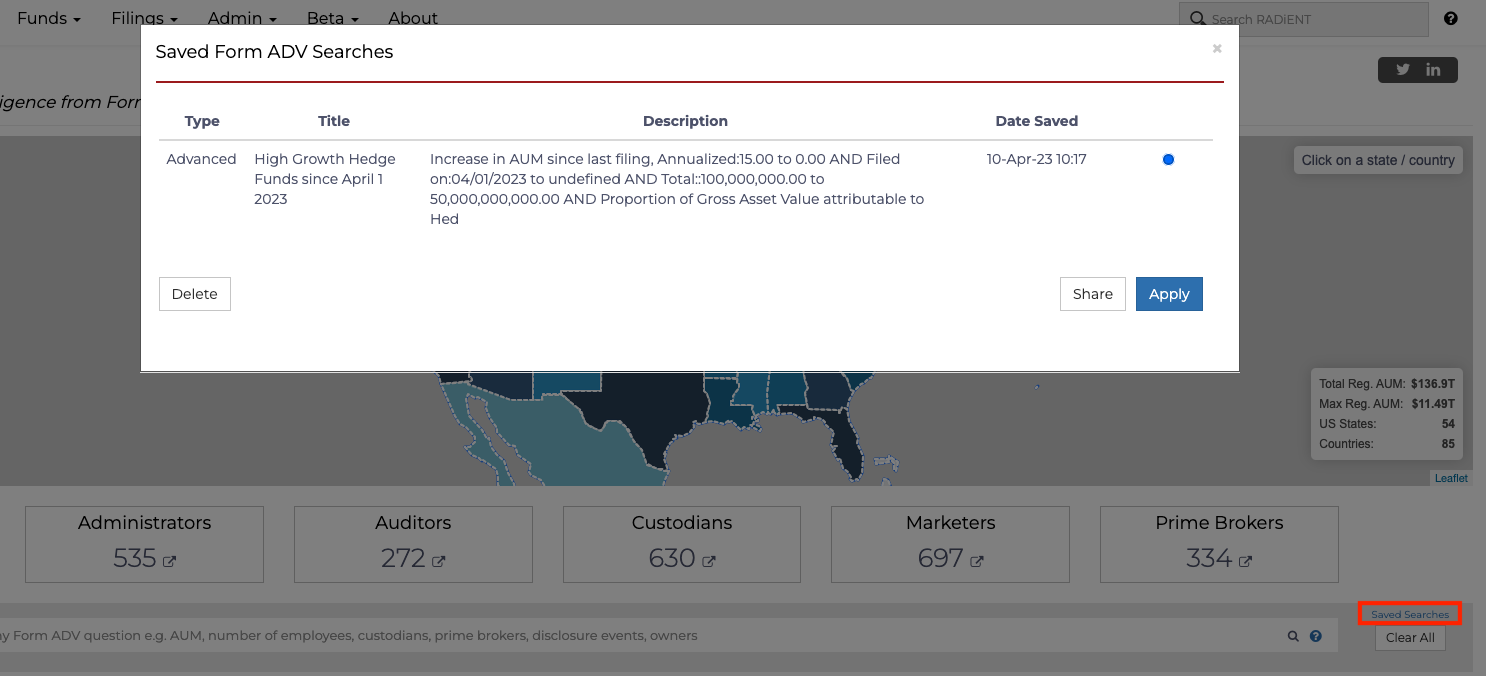Click the magnifier icon in the Search RADiENT box

[x=1198, y=19]
